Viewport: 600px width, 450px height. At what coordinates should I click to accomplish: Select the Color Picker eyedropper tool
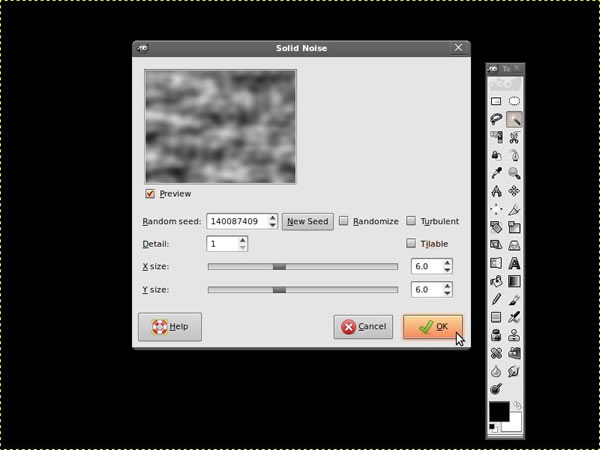pos(496,173)
